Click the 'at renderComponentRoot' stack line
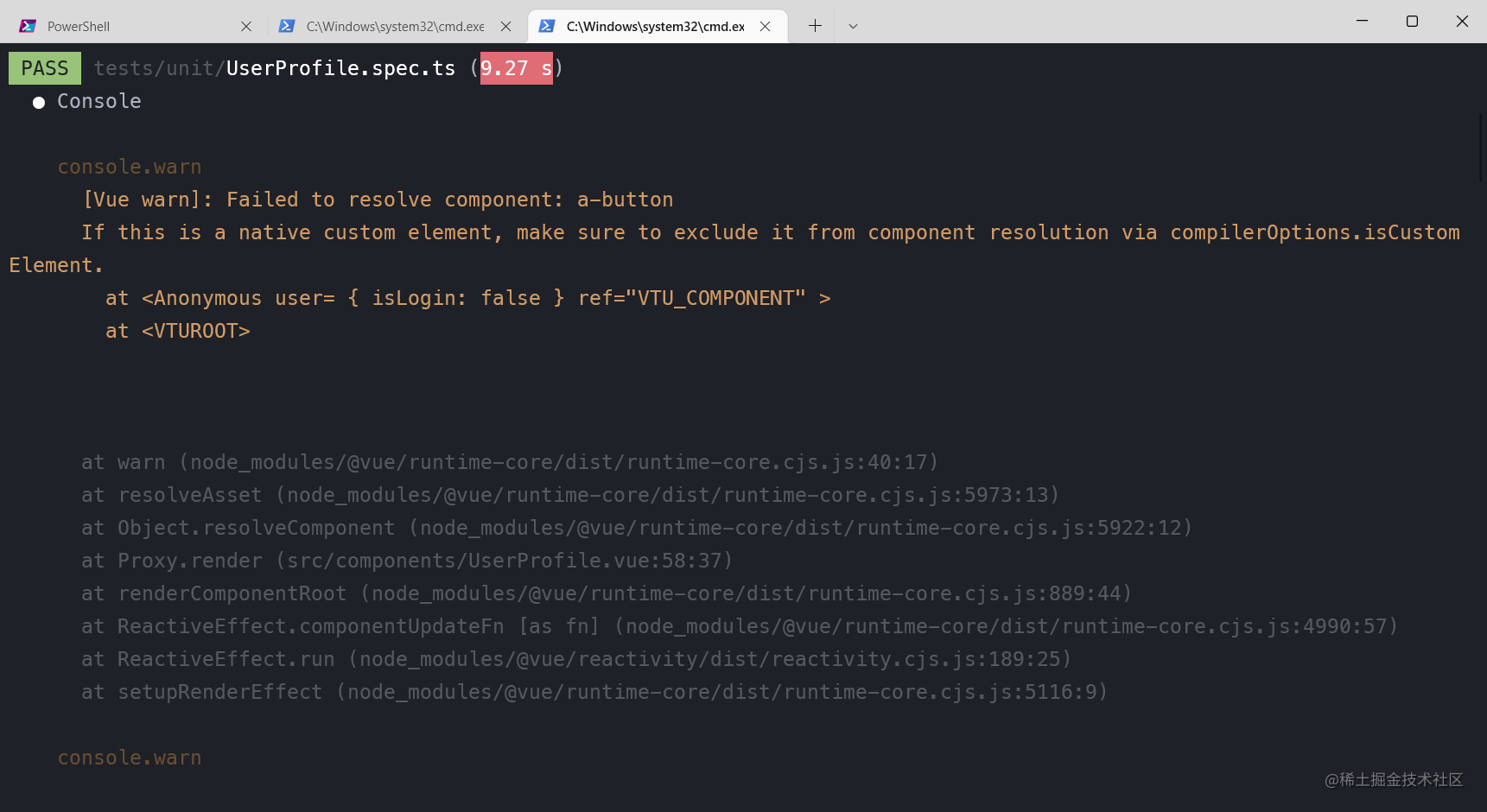This screenshot has width=1487, height=812. (607, 593)
